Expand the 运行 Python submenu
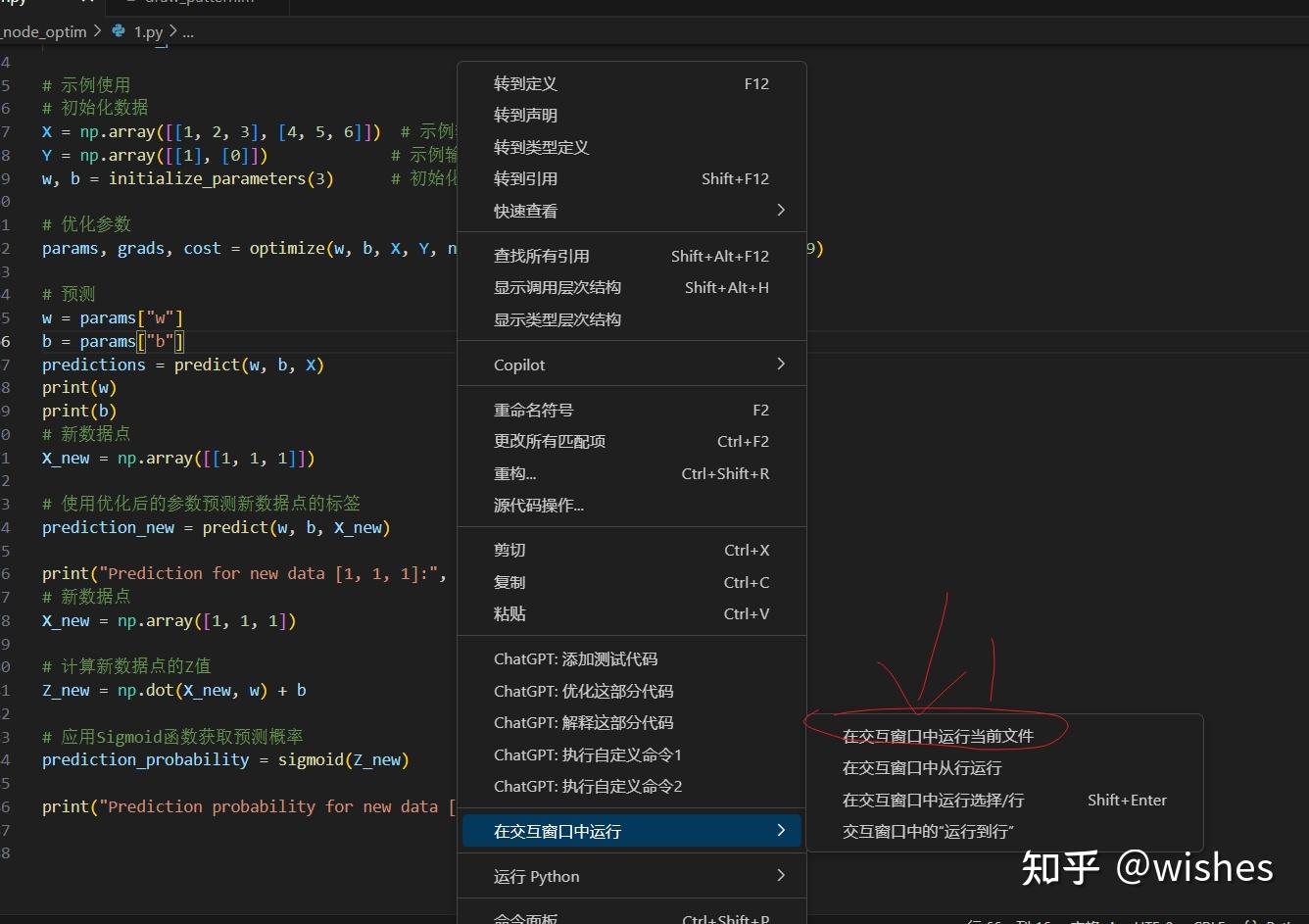Image resolution: width=1309 pixels, height=924 pixels. pos(780,876)
